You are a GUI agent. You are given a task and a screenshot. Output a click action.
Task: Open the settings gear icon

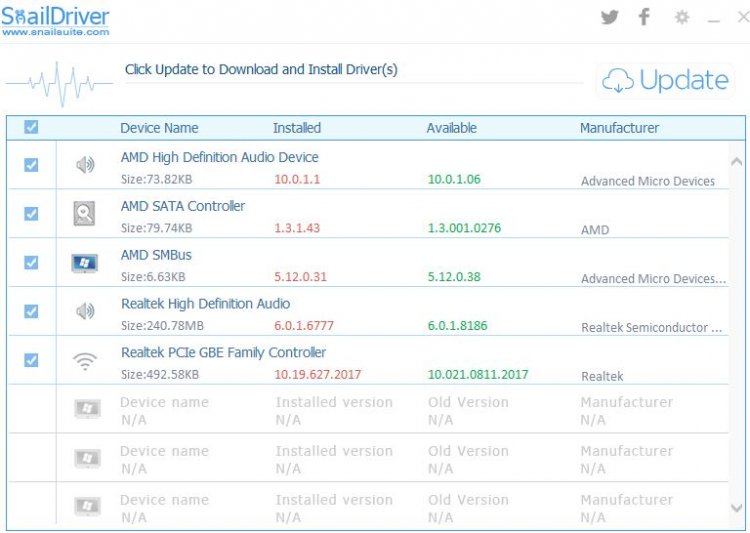682,17
